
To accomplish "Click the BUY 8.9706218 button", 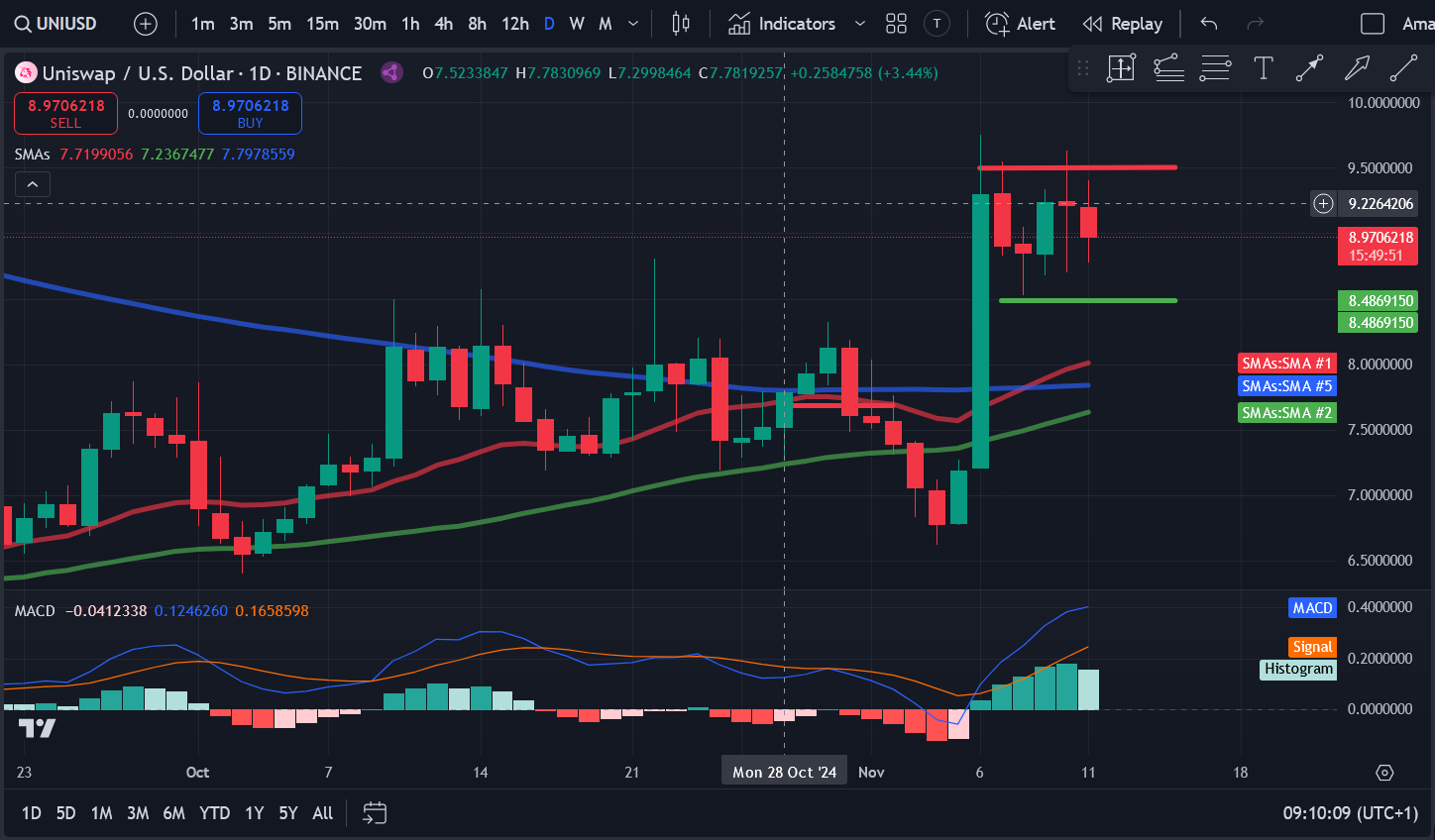I will tap(250, 114).
